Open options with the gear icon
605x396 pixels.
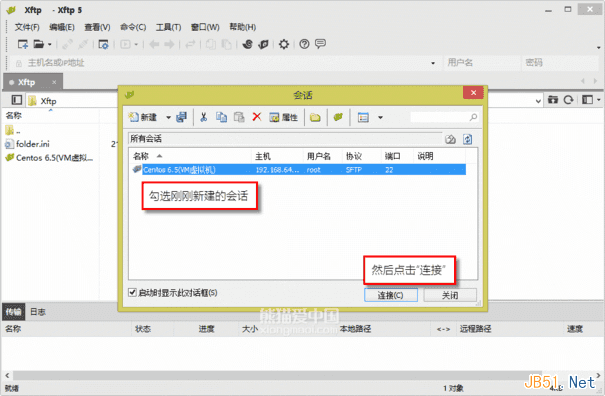tap(284, 44)
